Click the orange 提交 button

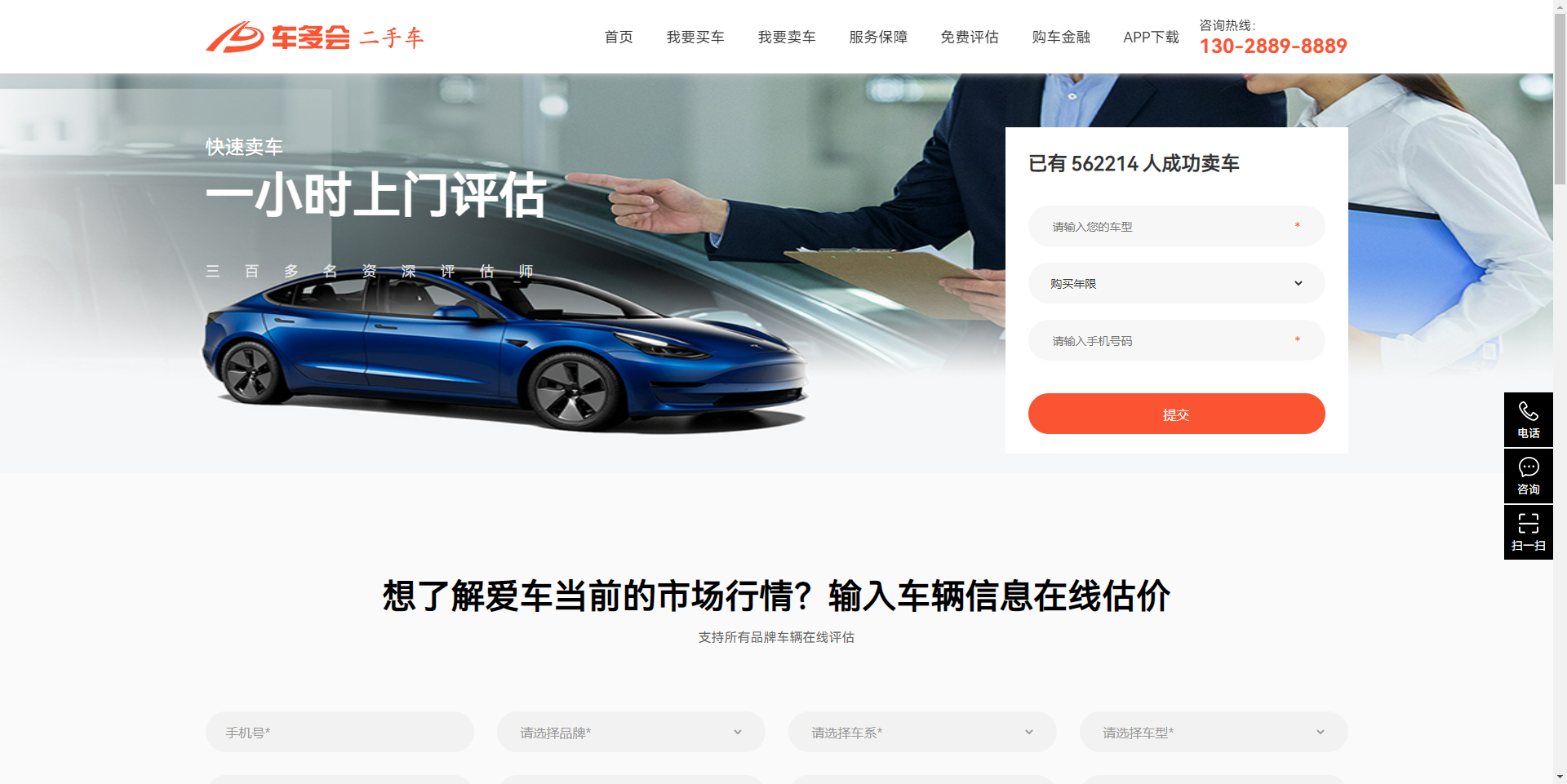click(1176, 414)
